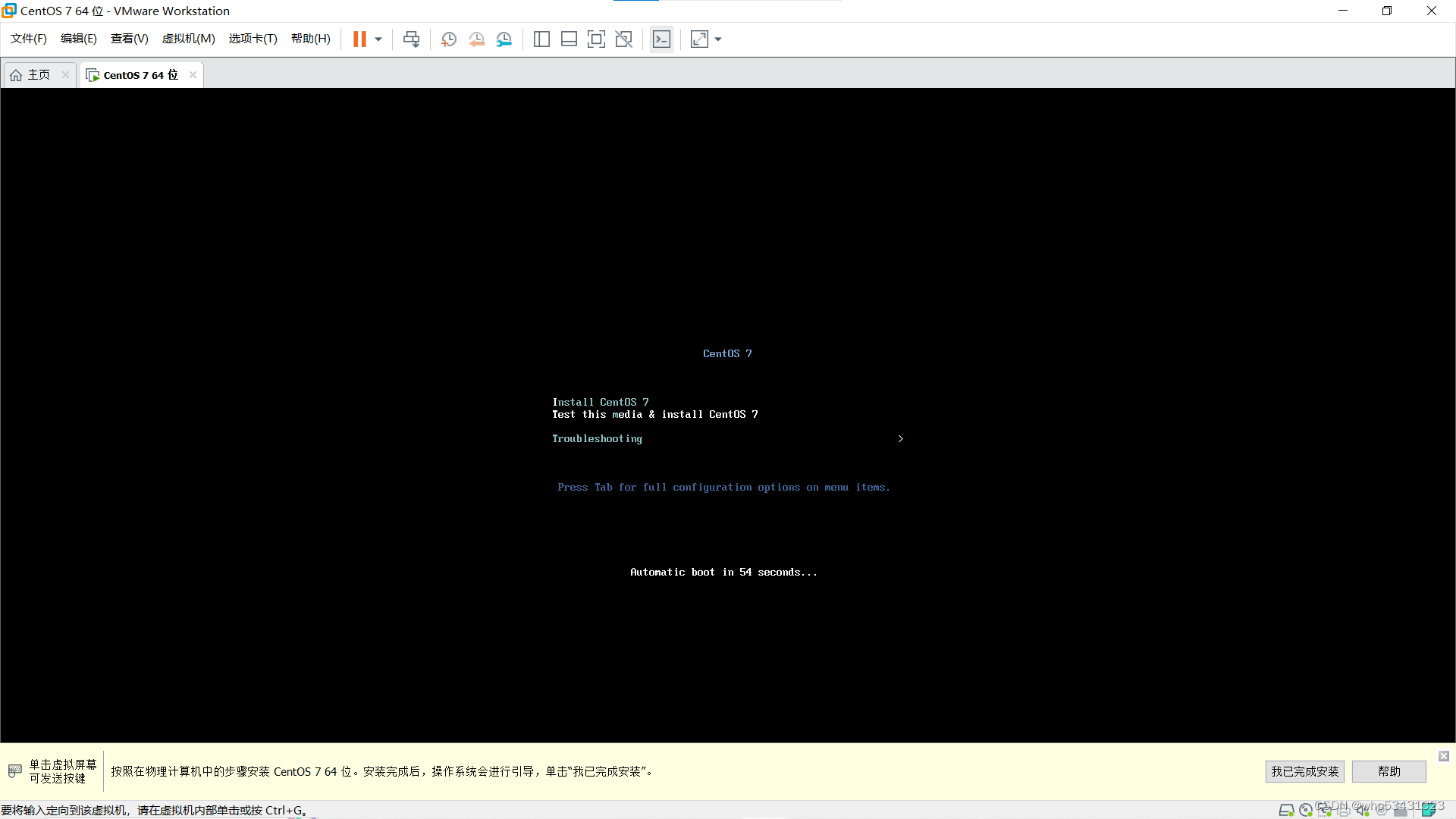Click the 我已完成安装 button

1305,771
